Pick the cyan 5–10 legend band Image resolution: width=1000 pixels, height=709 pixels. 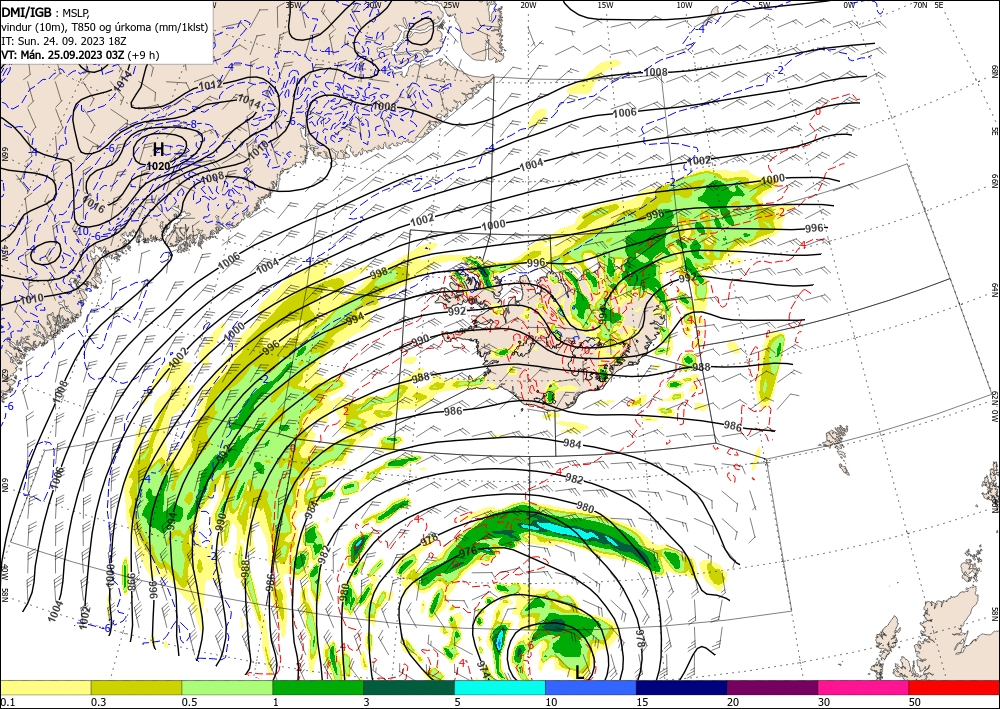pyautogui.click(x=500, y=687)
